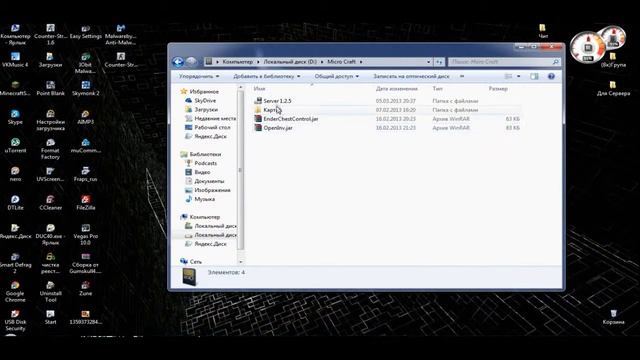This screenshot has width=640, height=360.
Task: Open the Упорядочить menu
Action: point(199,76)
